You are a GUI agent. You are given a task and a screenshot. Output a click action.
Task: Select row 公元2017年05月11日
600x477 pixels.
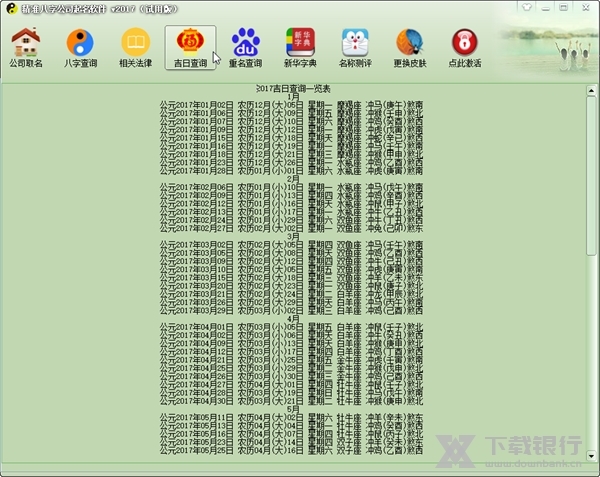pyautogui.click(x=291, y=418)
